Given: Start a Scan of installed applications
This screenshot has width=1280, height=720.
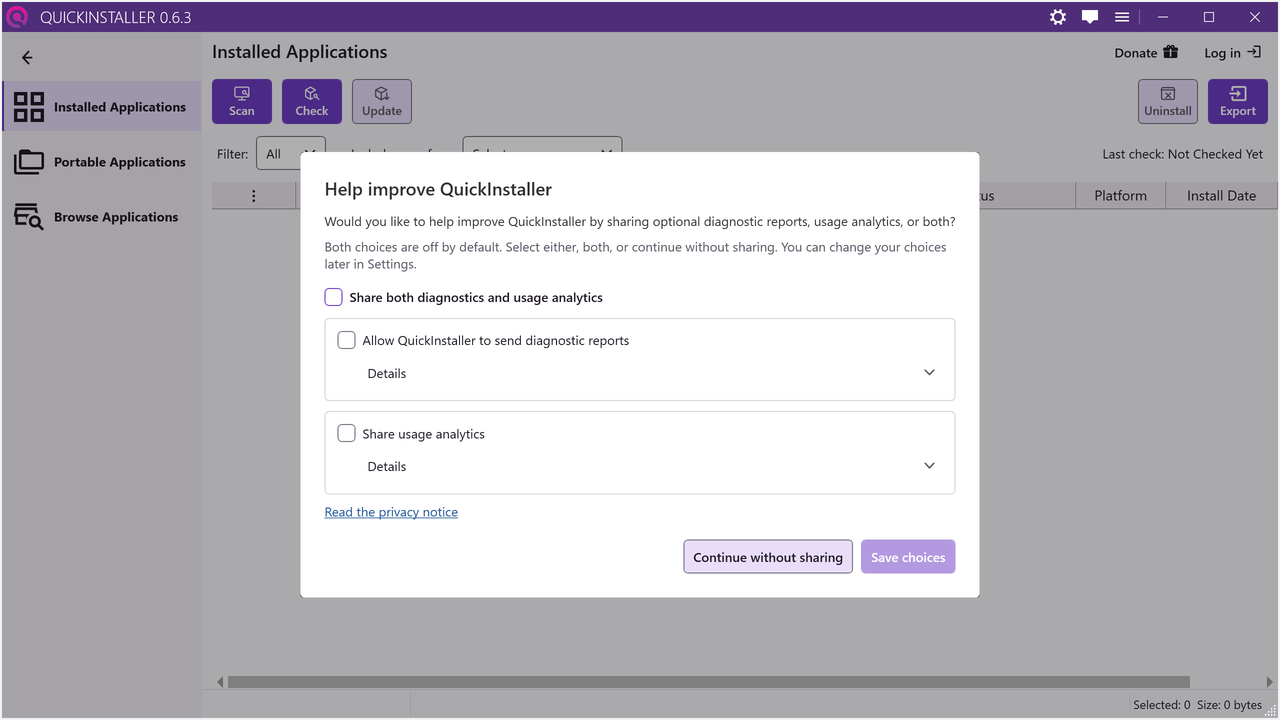Looking at the screenshot, I should (242, 101).
